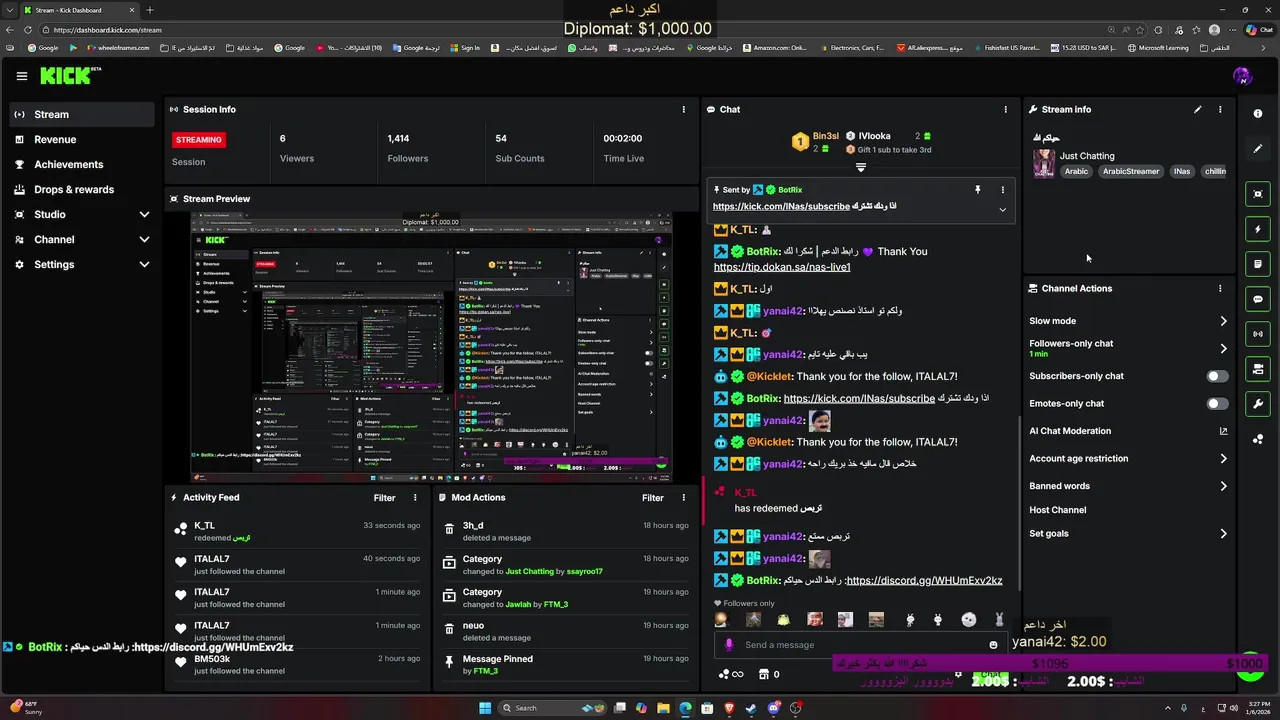Select Stream in the sidebar

(x=82, y=114)
